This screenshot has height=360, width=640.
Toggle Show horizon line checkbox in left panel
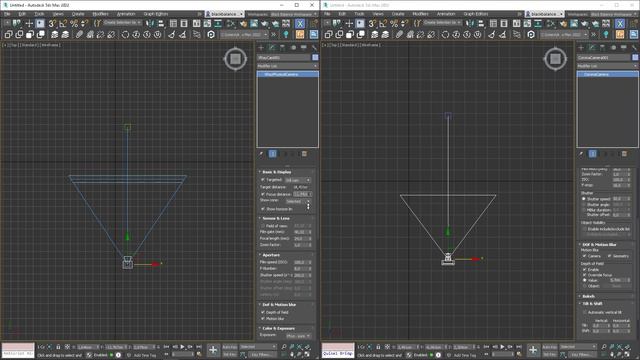[x=263, y=209]
